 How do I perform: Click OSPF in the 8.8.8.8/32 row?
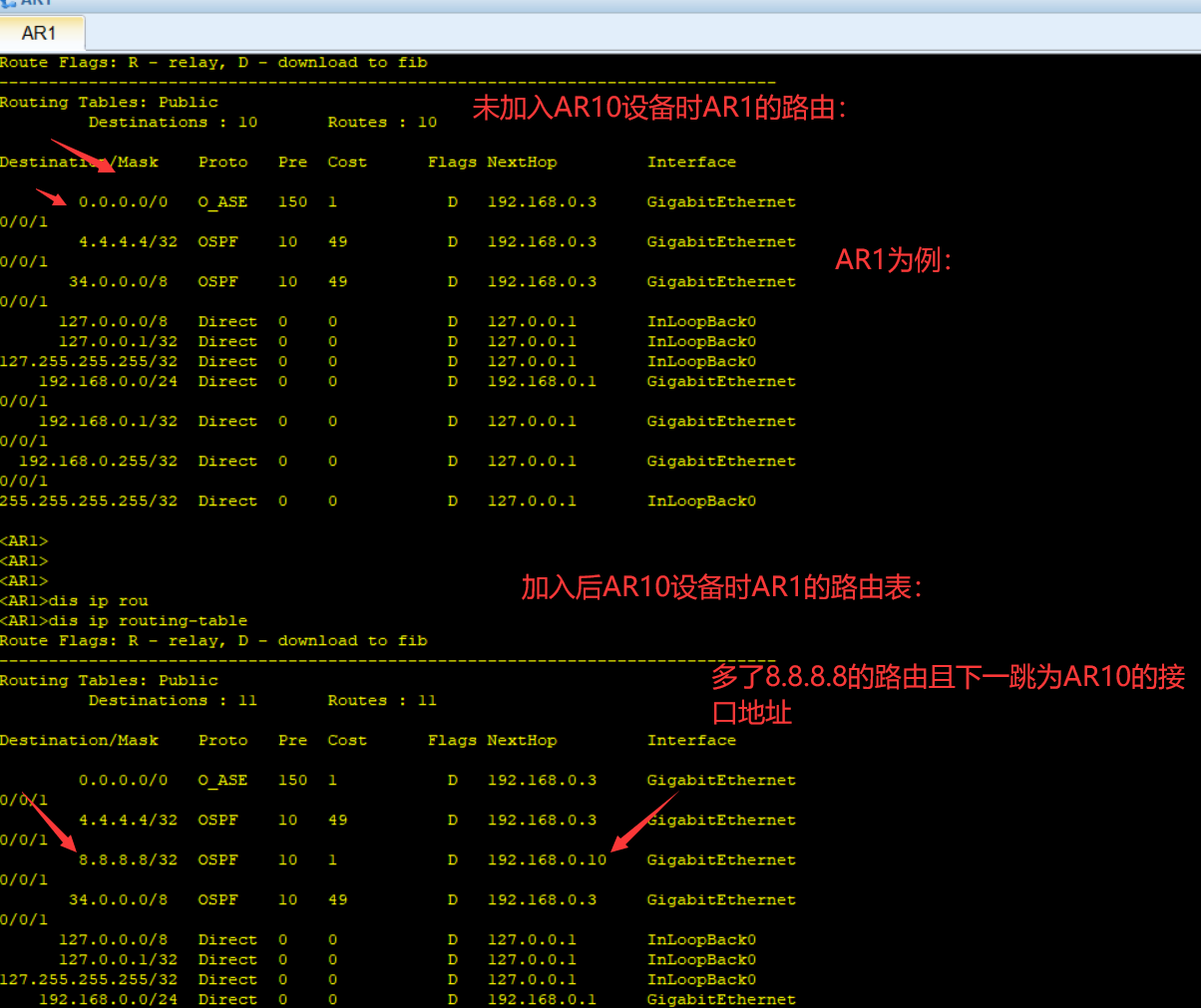tap(217, 859)
